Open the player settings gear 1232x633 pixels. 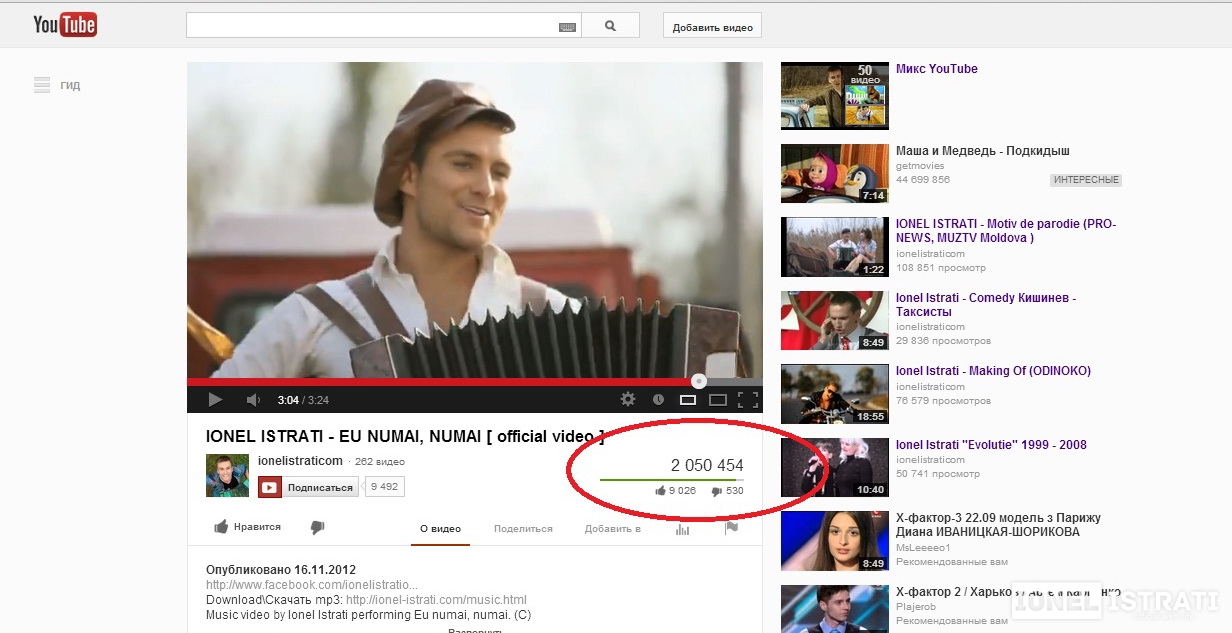point(628,399)
